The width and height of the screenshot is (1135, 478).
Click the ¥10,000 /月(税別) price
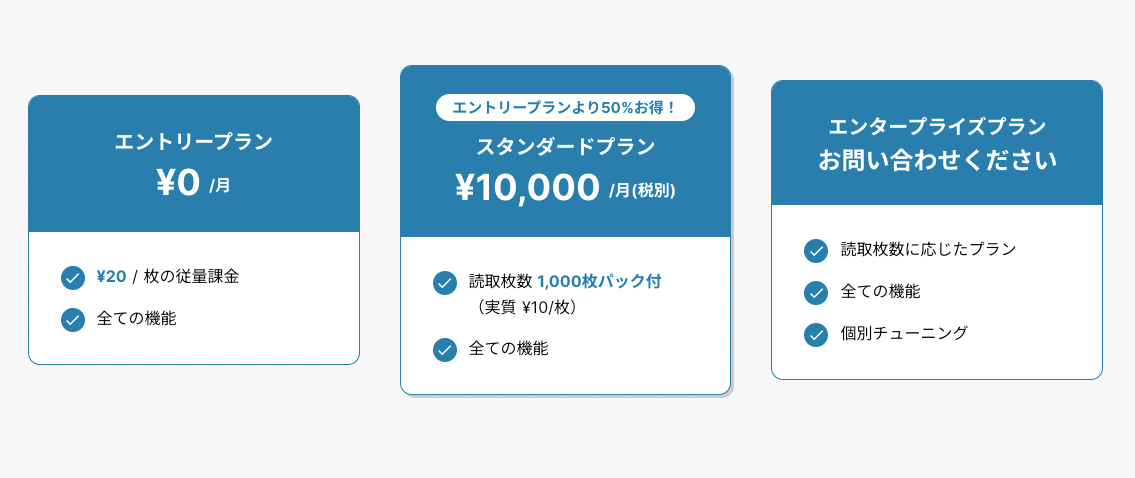tap(565, 188)
